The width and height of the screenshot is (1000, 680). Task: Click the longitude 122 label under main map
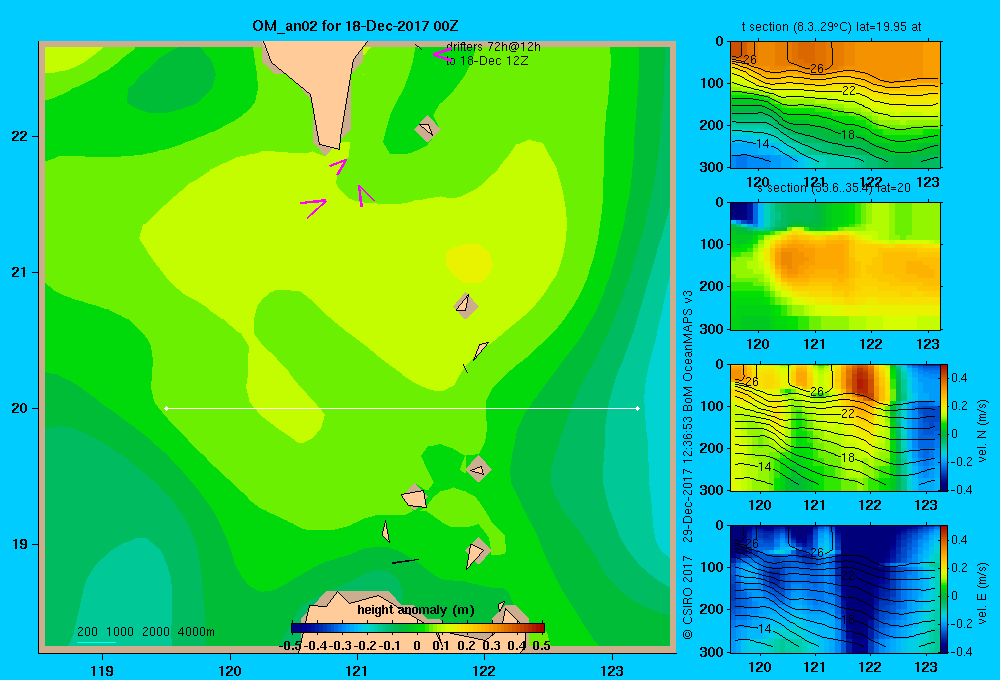point(484,670)
